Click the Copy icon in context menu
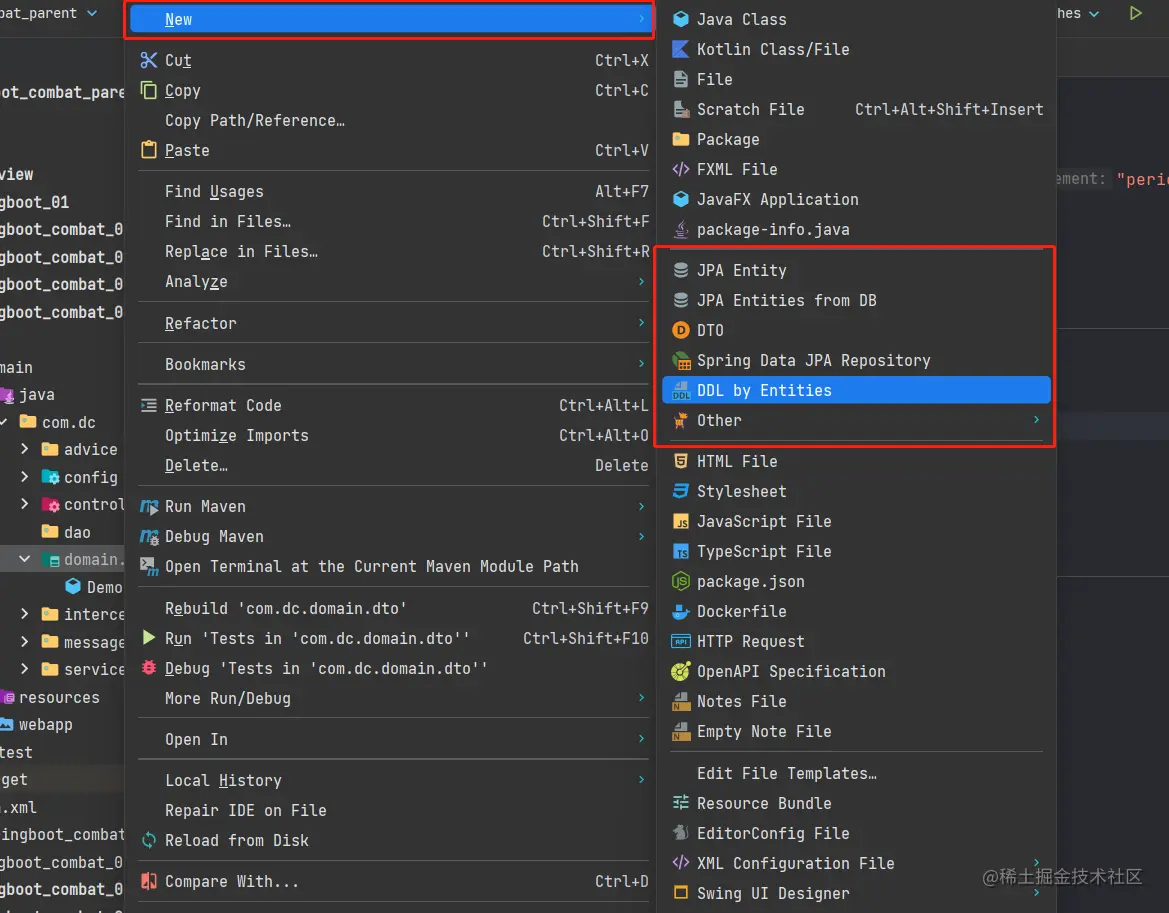The image size is (1169, 913). [149, 90]
